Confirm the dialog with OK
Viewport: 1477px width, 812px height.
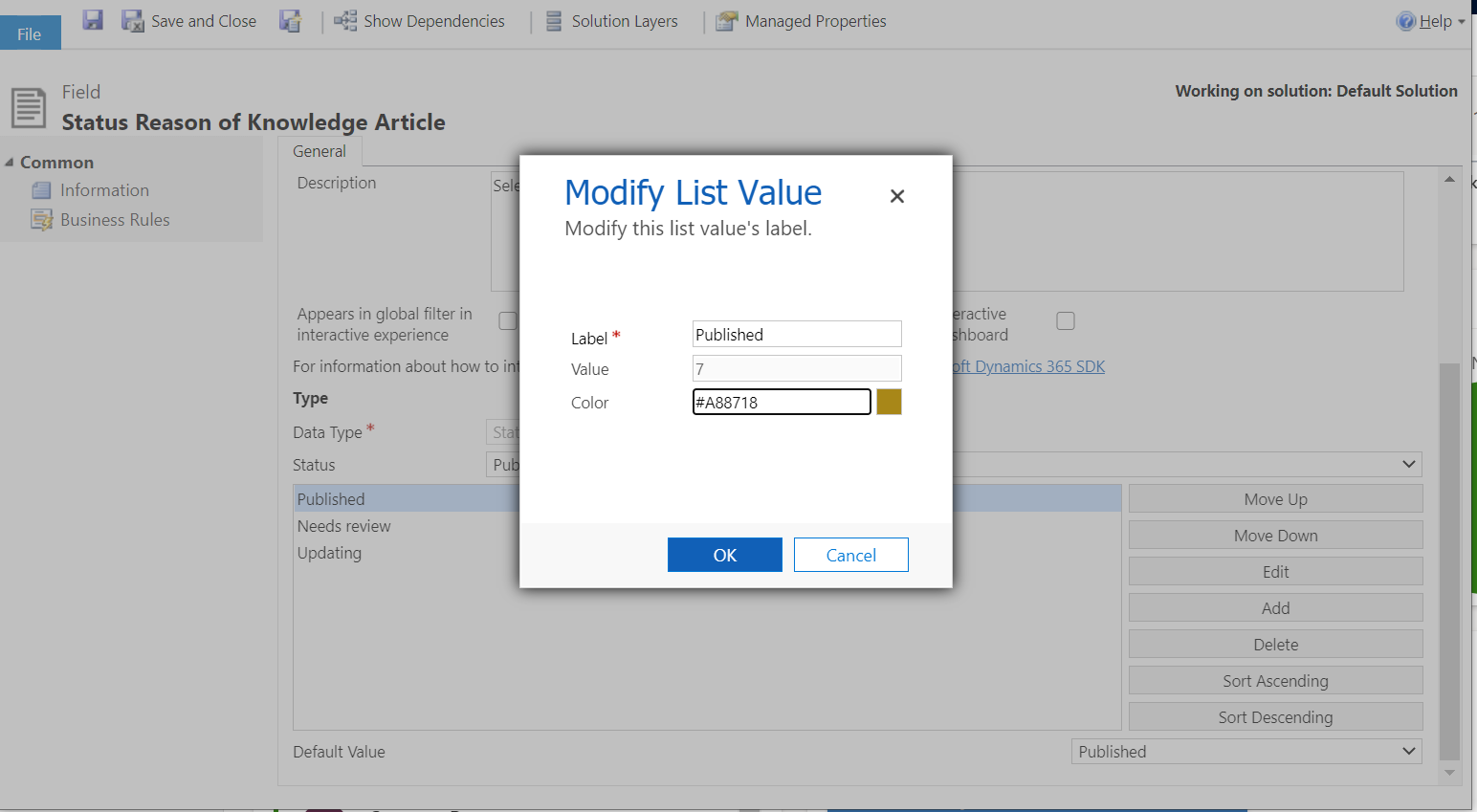tap(725, 555)
